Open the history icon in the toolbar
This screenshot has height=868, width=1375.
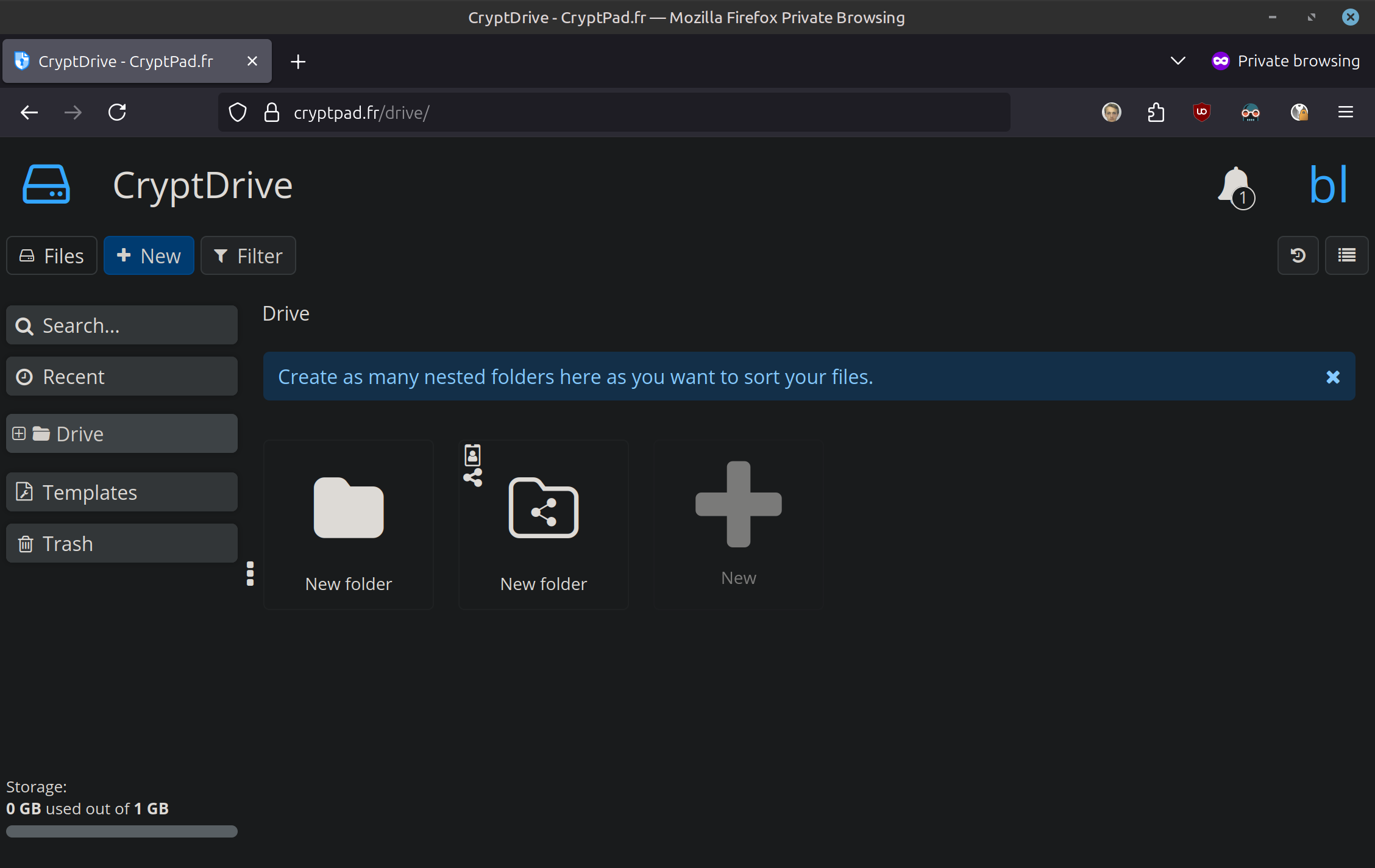click(x=1298, y=255)
